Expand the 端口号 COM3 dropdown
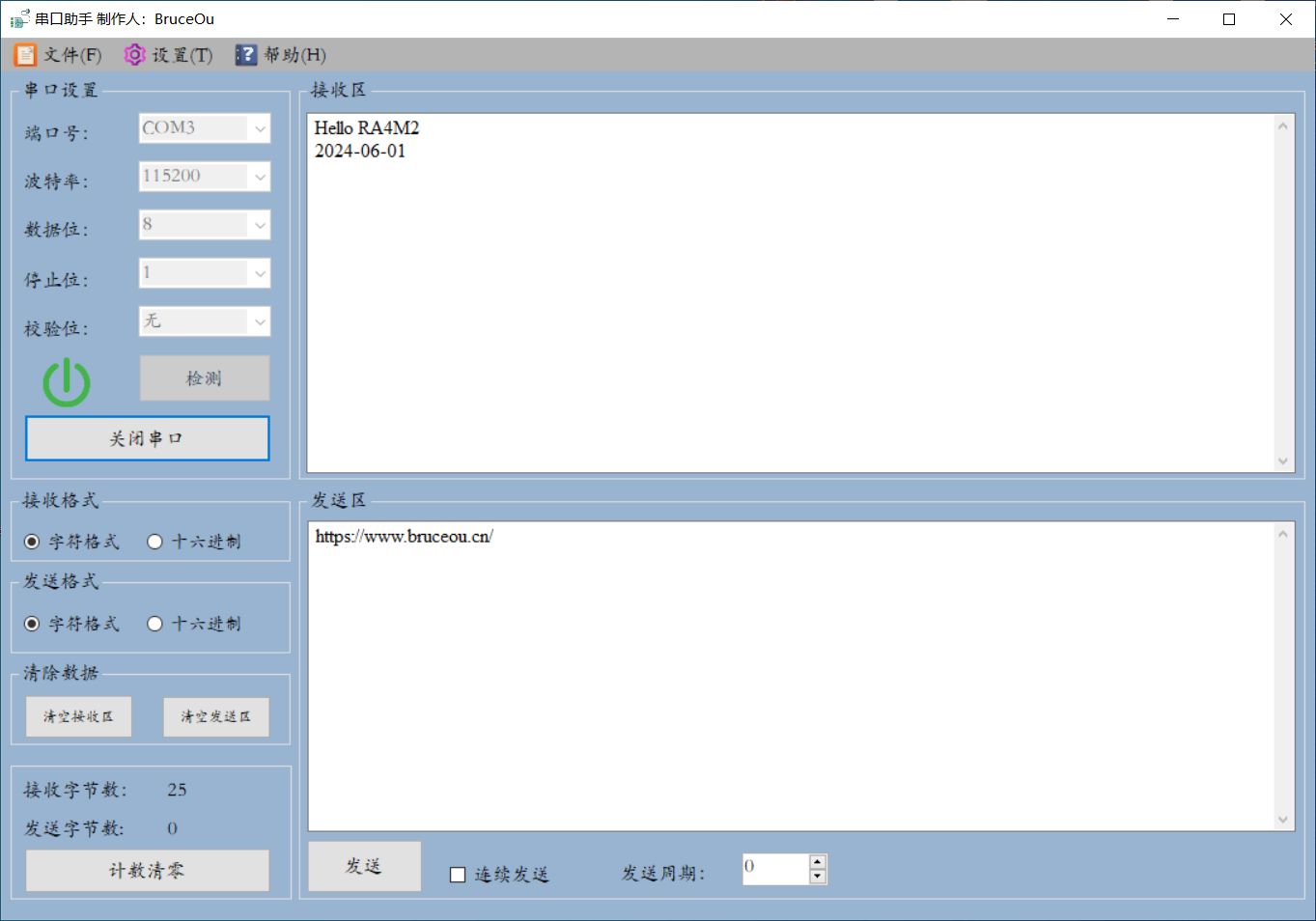This screenshot has width=1316, height=921. pyautogui.click(x=260, y=128)
